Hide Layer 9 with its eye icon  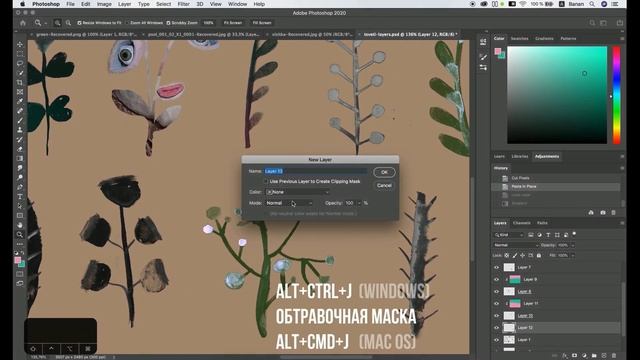tap(497, 280)
